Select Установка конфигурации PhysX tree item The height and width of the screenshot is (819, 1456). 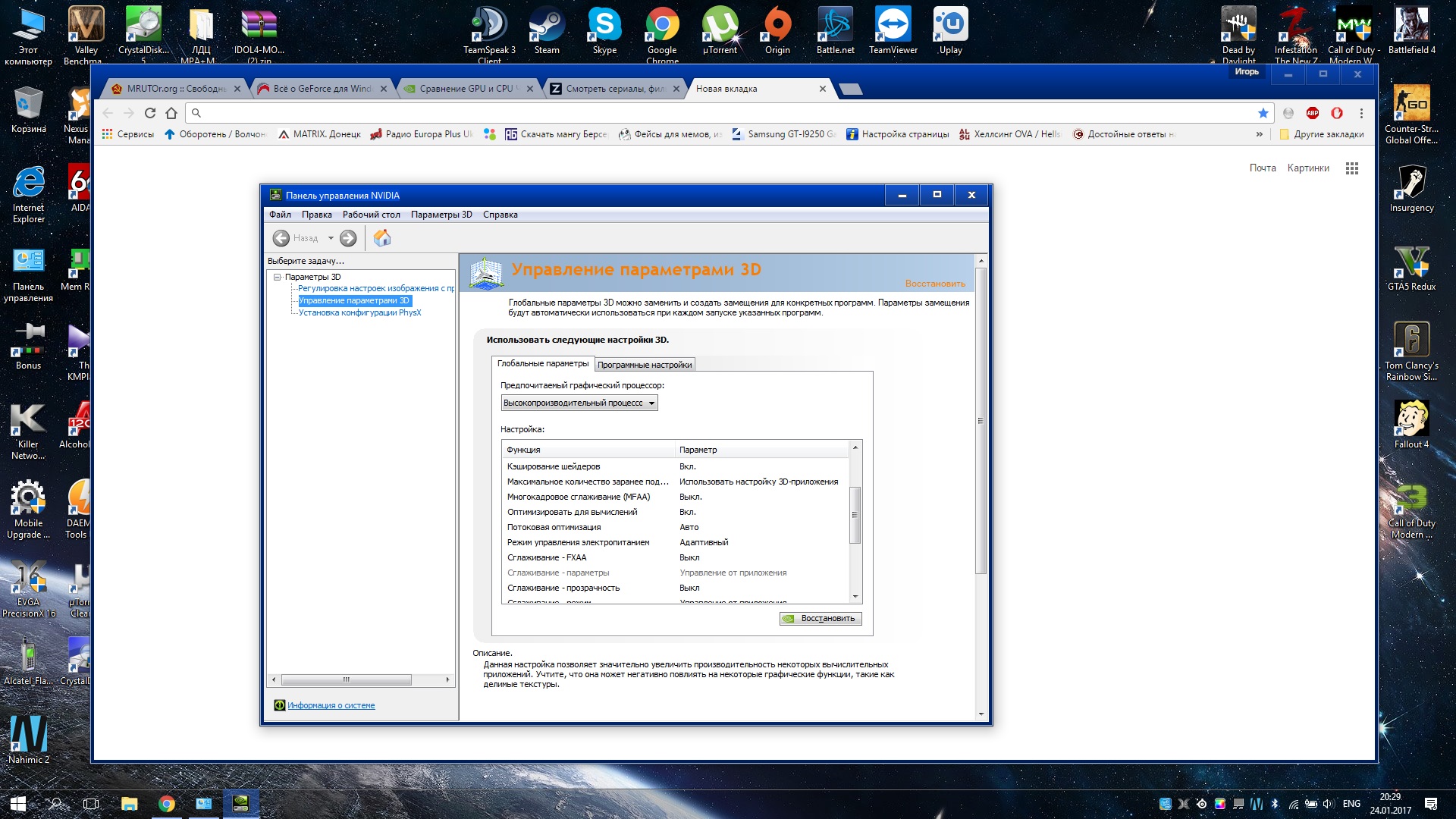click(359, 312)
